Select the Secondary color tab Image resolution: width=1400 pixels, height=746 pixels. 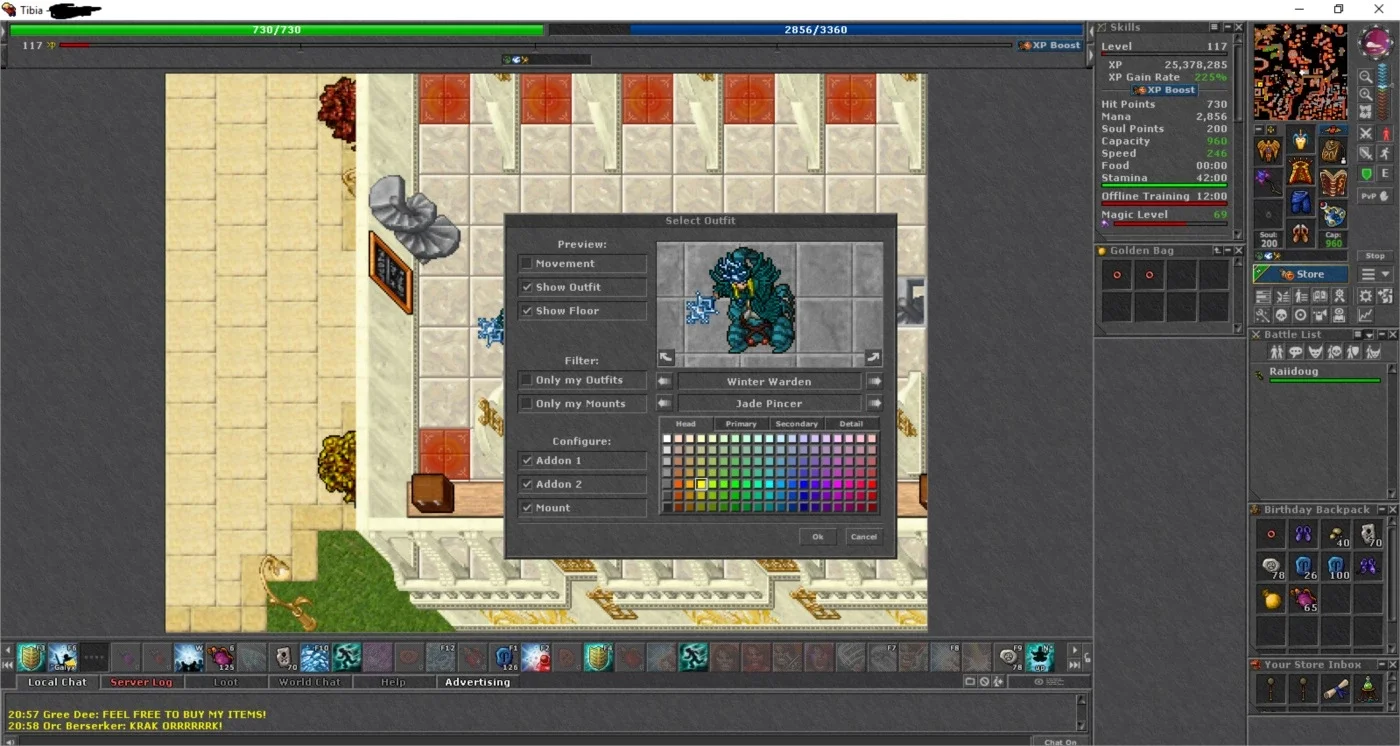pos(797,424)
